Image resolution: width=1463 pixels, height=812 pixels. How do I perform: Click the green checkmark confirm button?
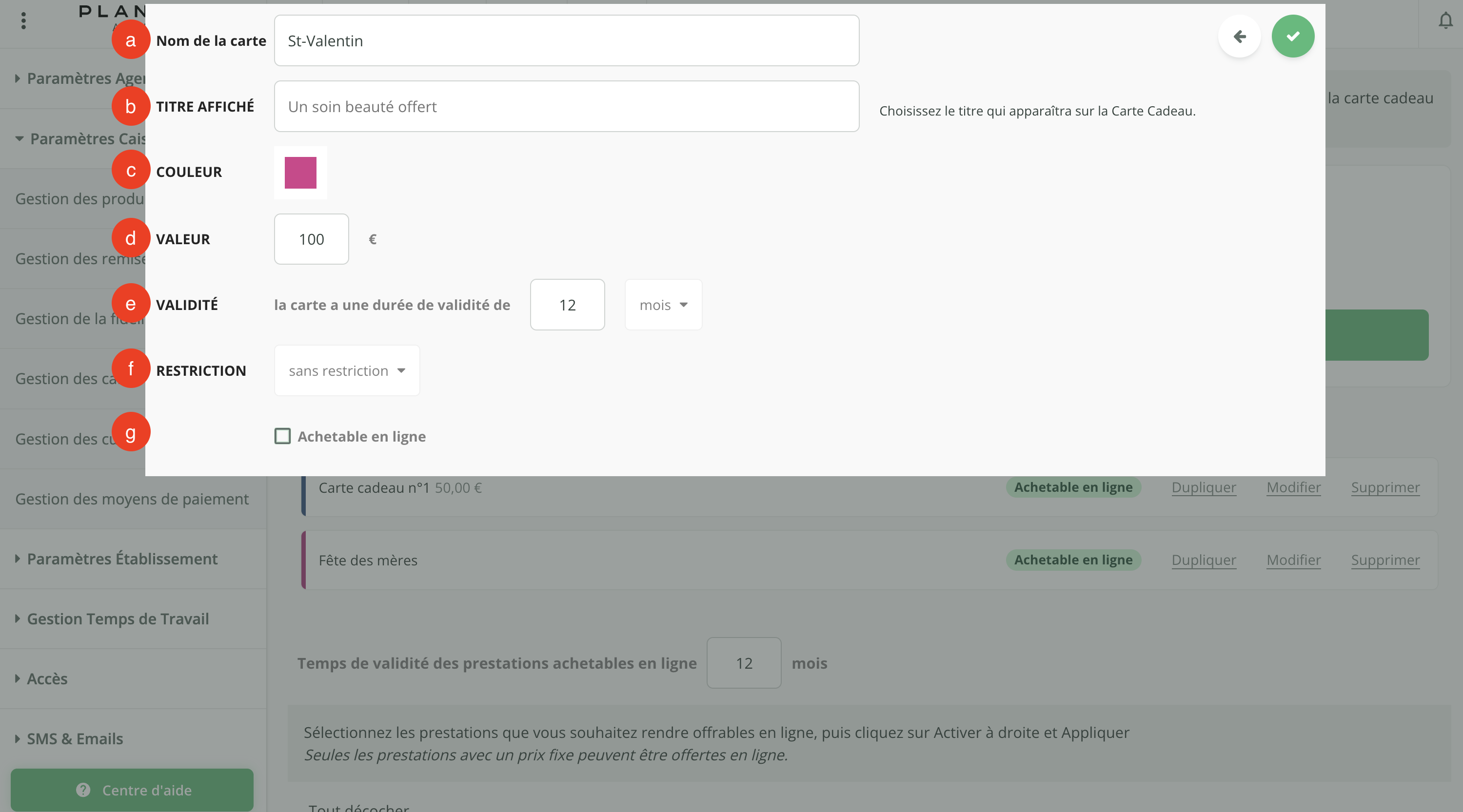pos(1293,37)
